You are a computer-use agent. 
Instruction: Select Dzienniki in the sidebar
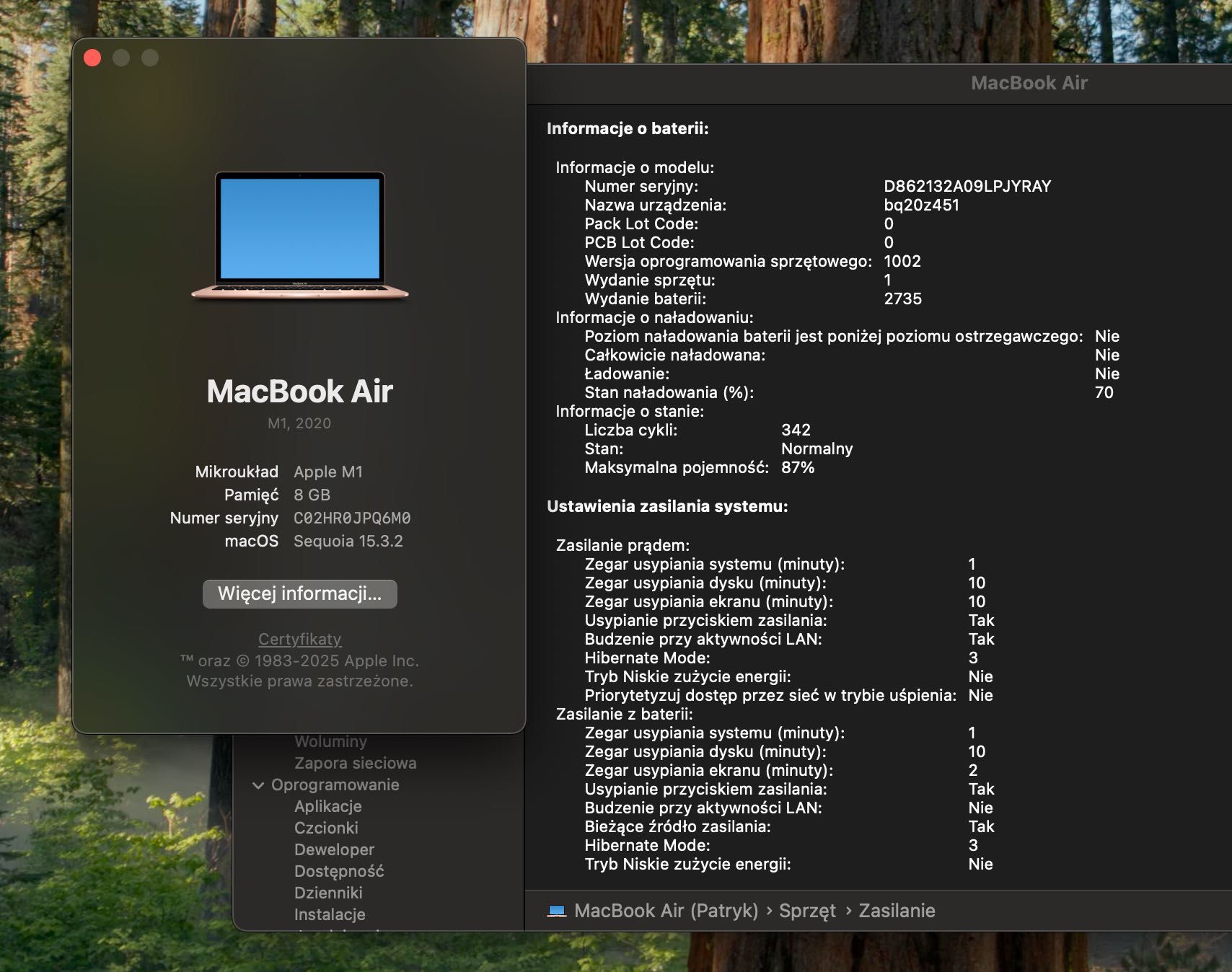point(328,893)
